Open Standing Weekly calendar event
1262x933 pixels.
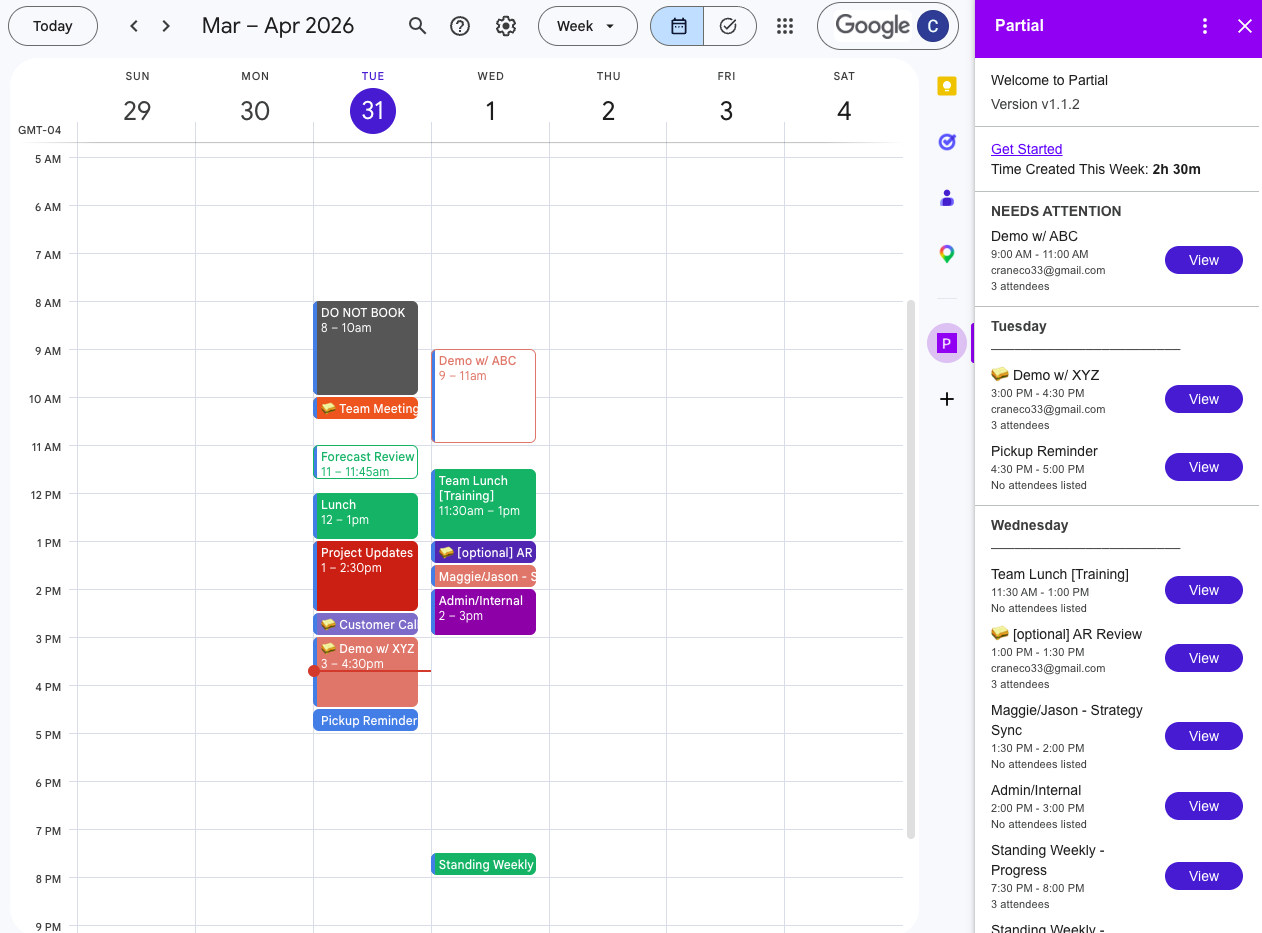tap(484, 864)
